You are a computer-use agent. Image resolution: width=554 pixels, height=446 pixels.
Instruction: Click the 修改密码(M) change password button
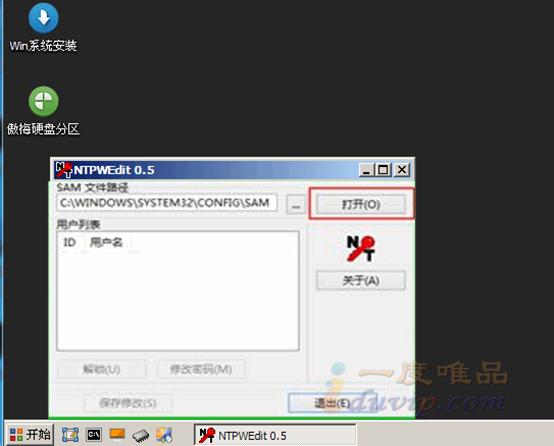tap(201, 369)
